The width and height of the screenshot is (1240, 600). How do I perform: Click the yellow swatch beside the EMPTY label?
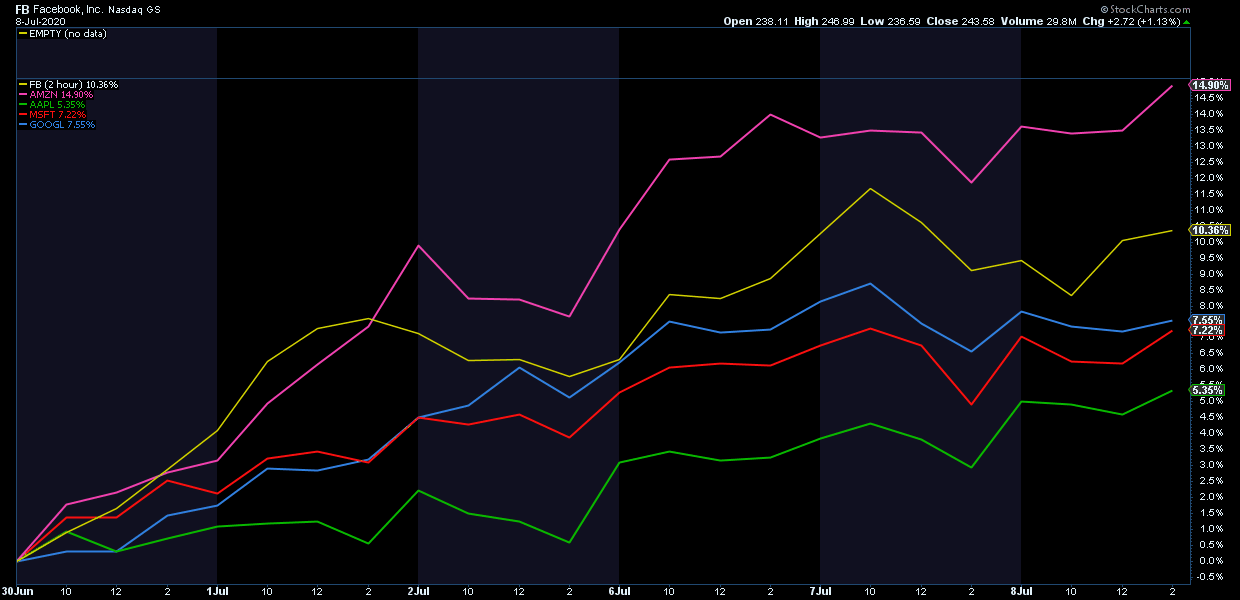coord(23,33)
